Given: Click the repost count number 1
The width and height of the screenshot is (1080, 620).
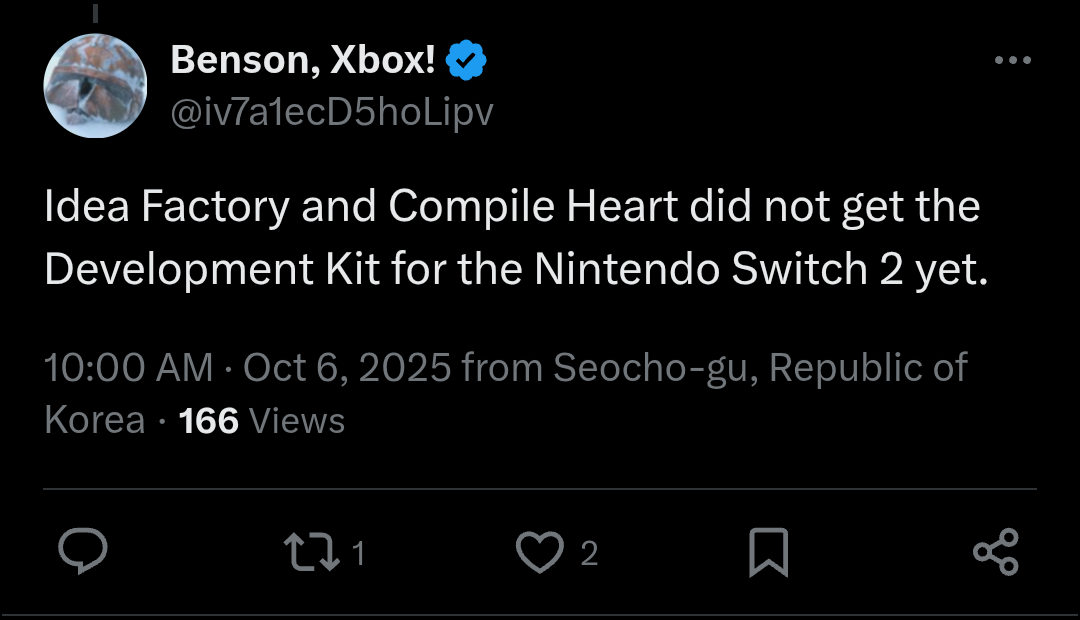Looking at the screenshot, I should click(x=358, y=553).
